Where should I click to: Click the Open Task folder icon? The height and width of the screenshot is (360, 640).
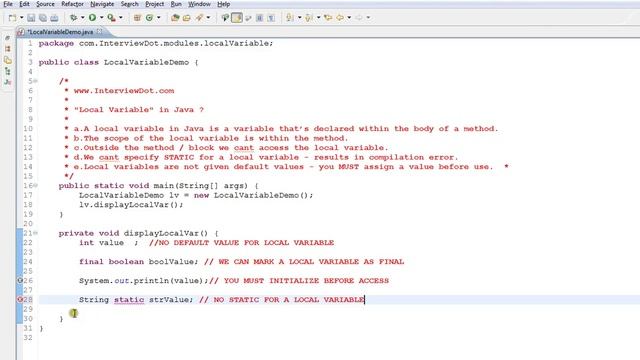tap(187, 18)
